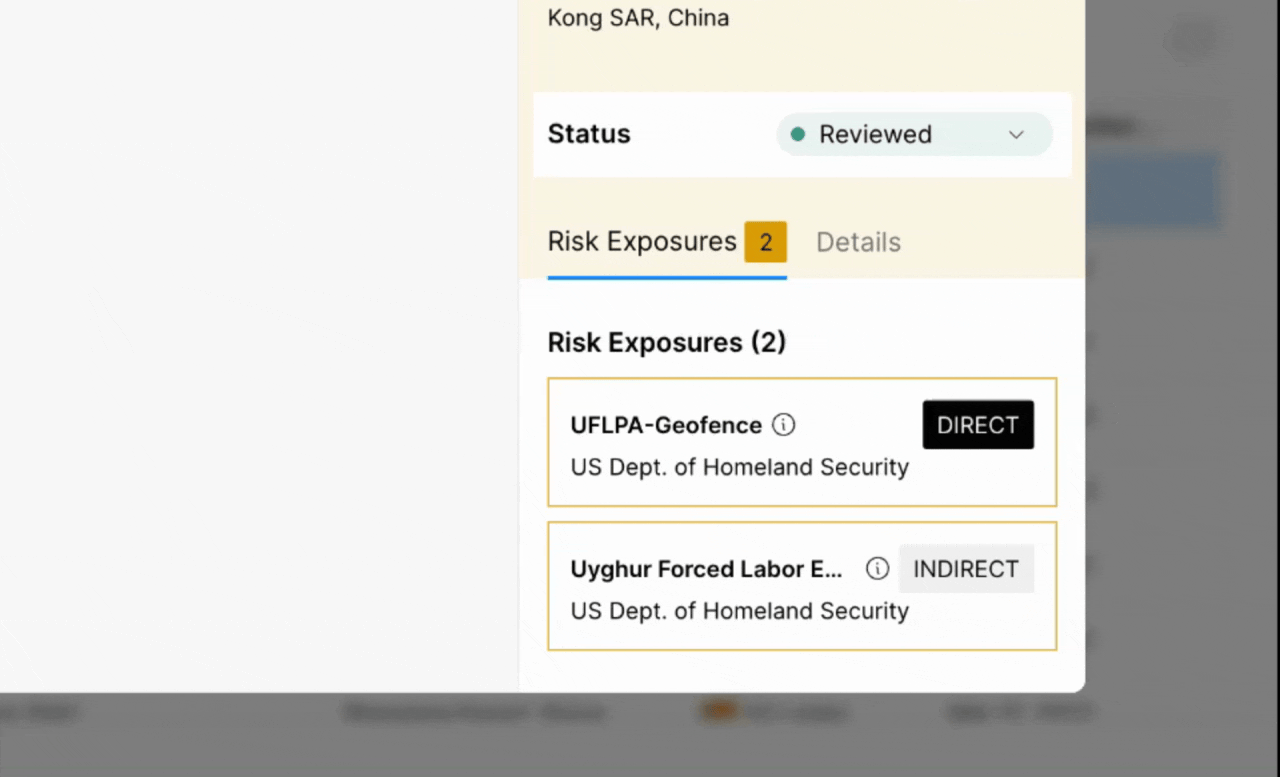This screenshot has width=1280, height=777.
Task: Click US Dept. of Homeland Security under Uyghur
Action: point(739,611)
